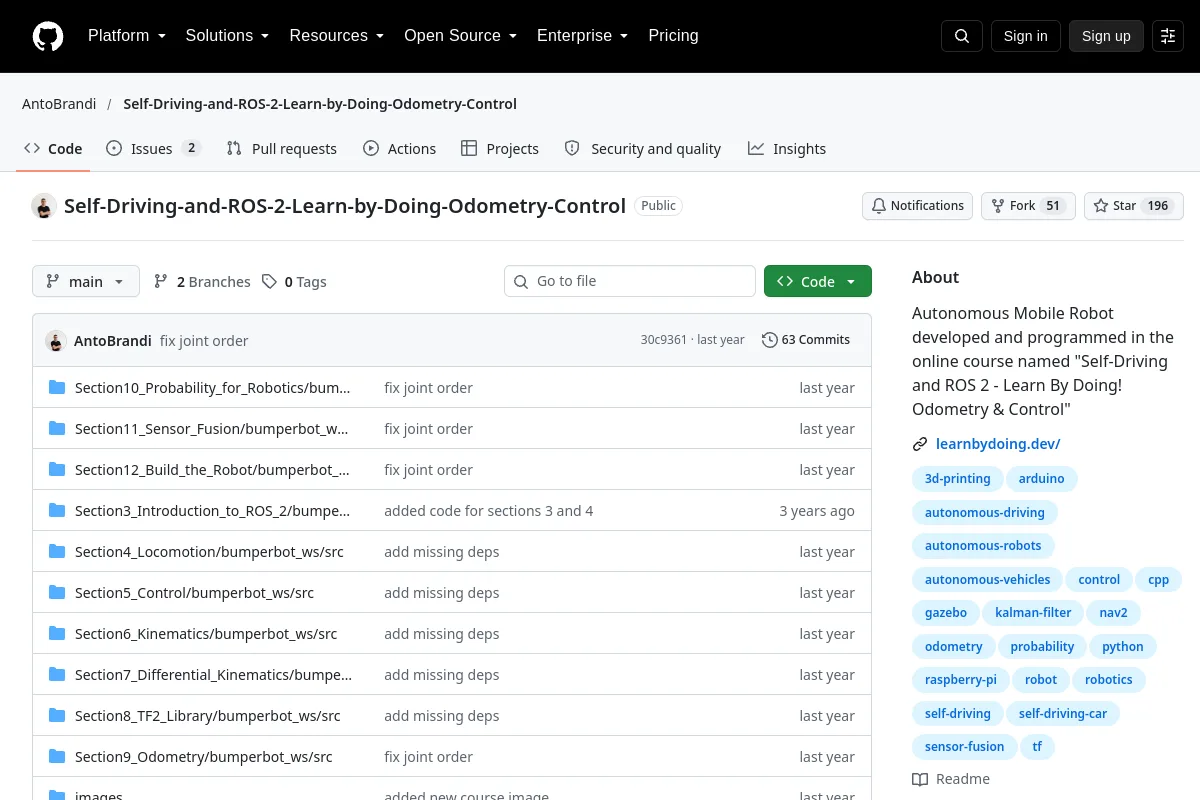Open the Pricing page

[673, 36]
